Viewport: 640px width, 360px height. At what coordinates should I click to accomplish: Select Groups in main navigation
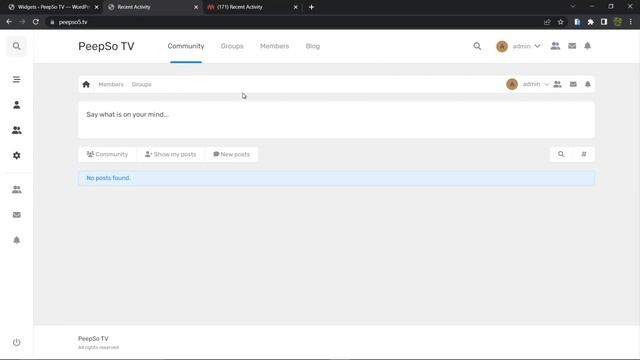(232, 46)
